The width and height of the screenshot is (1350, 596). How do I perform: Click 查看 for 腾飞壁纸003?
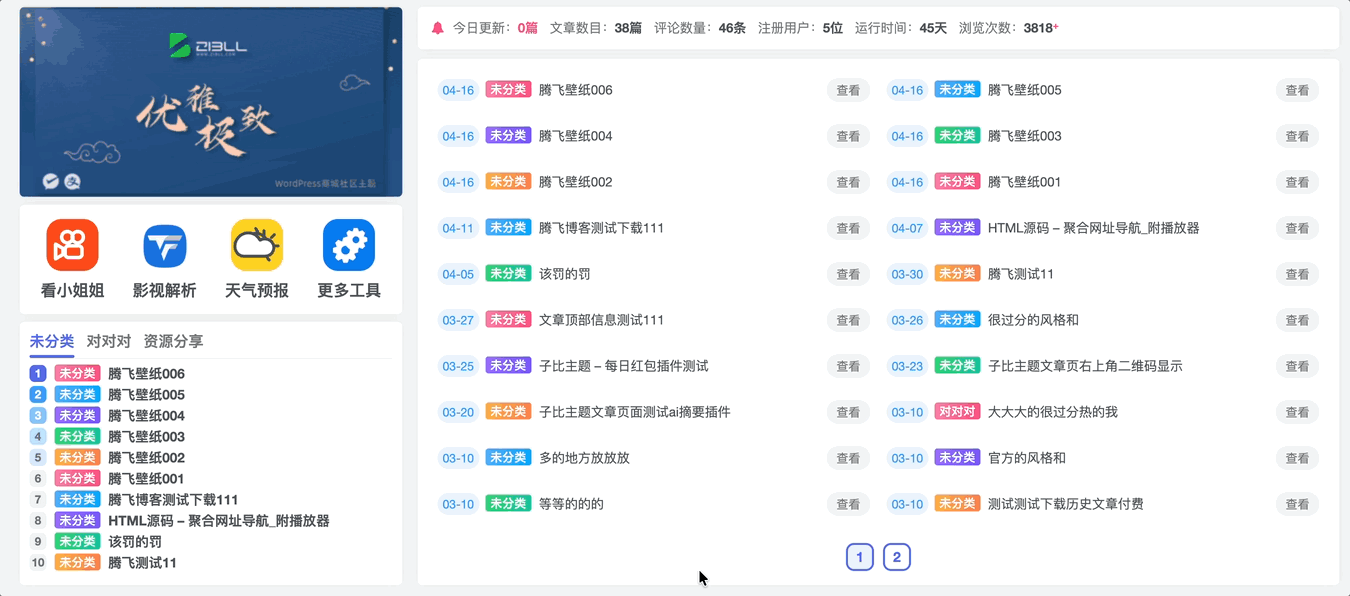(1297, 136)
